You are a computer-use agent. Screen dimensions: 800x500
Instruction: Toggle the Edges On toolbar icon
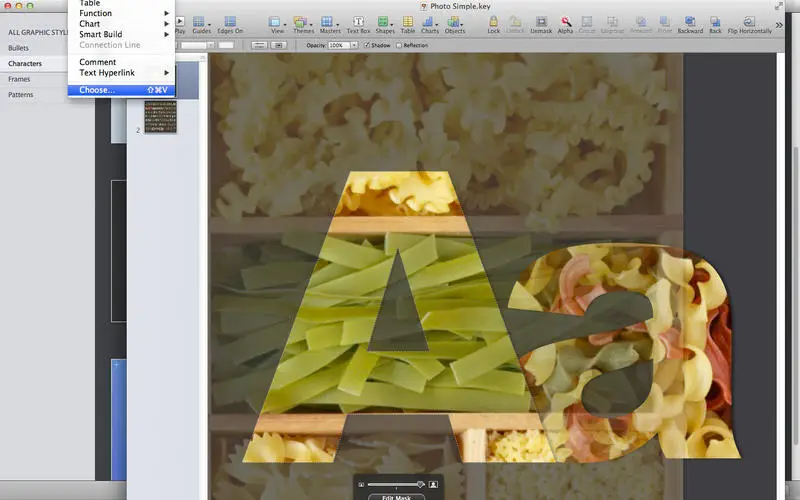point(230,24)
